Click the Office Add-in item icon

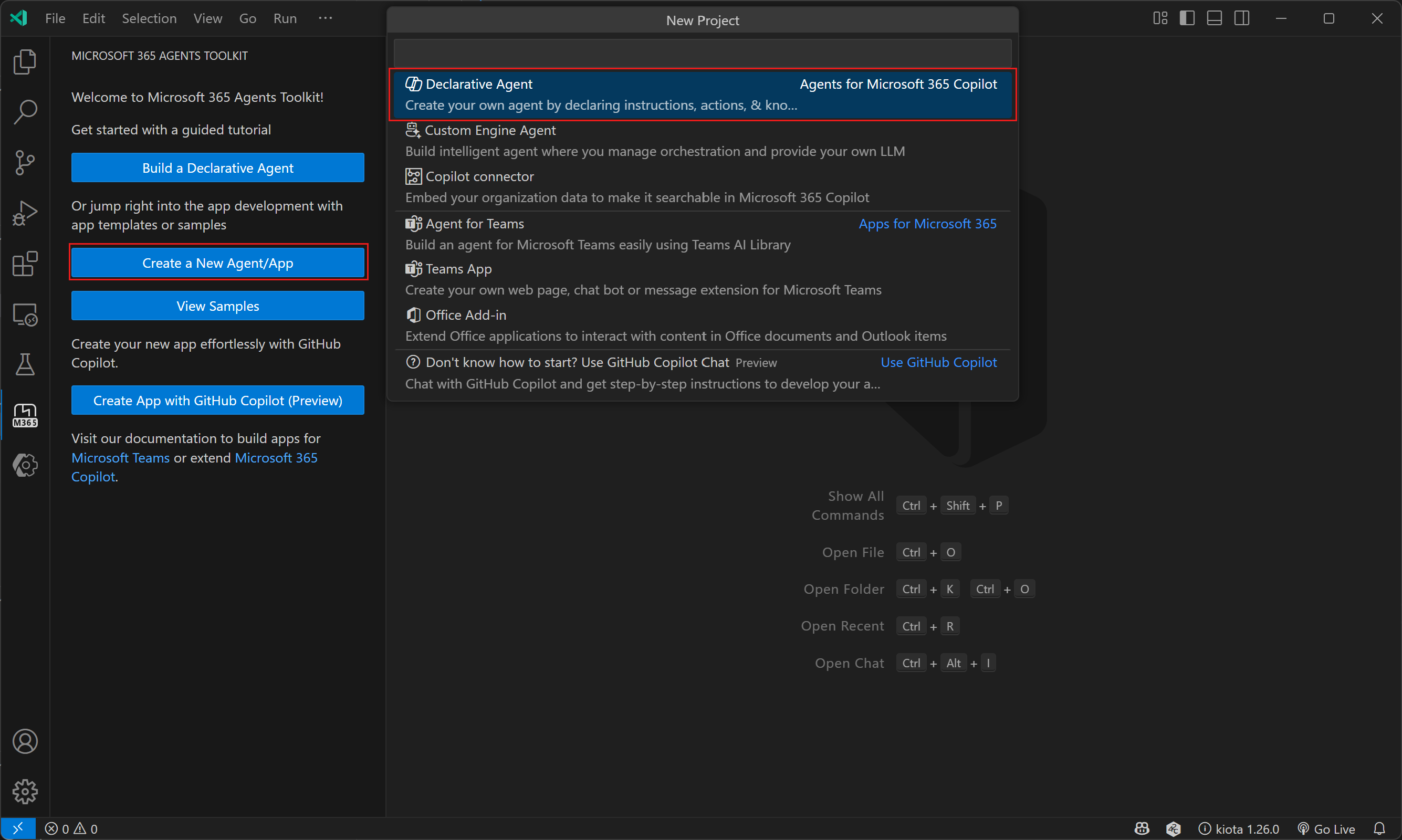coord(413,314)
